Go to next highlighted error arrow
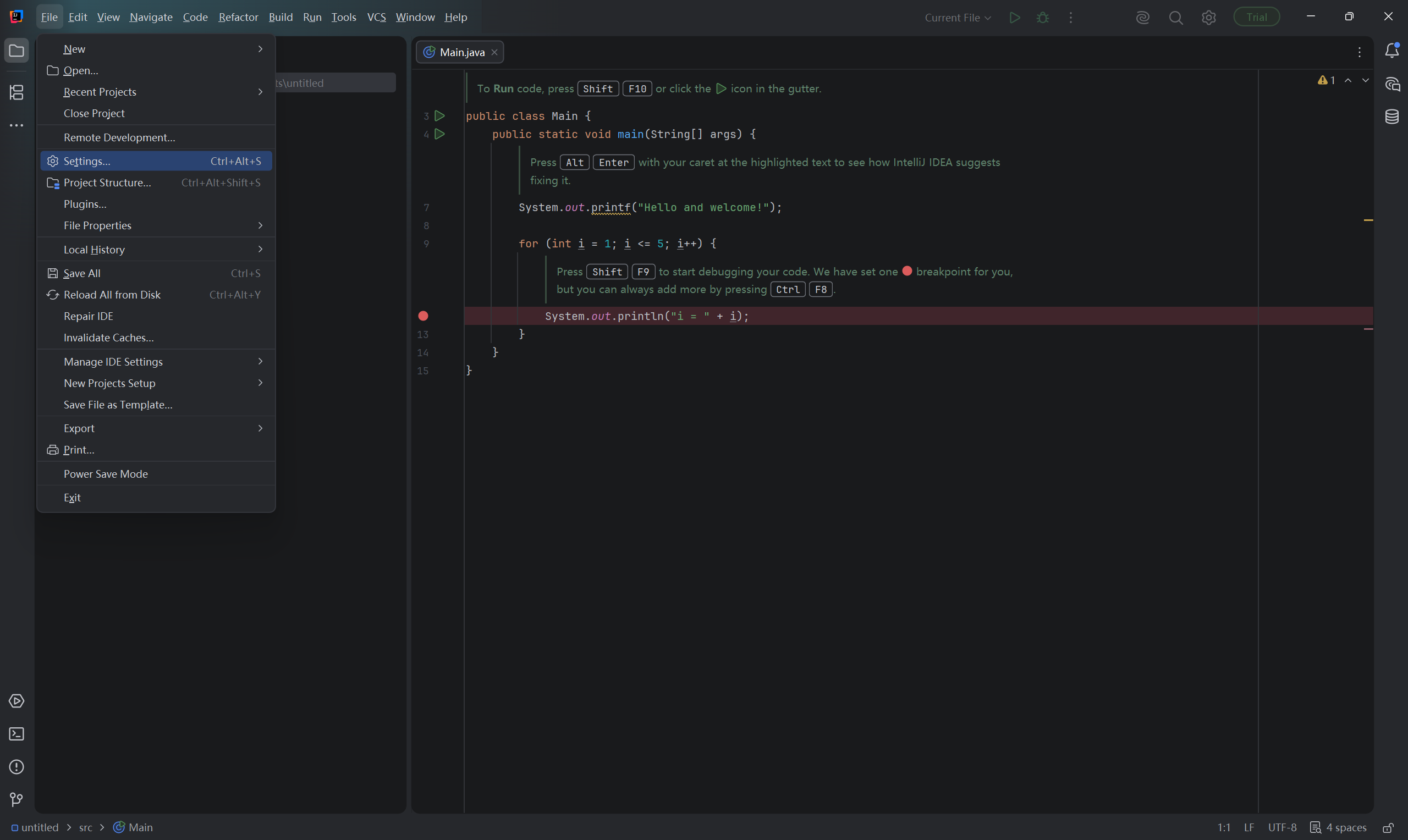Image resolution: width=1408 pixels, height=840 pixels. click(1366, 80)
